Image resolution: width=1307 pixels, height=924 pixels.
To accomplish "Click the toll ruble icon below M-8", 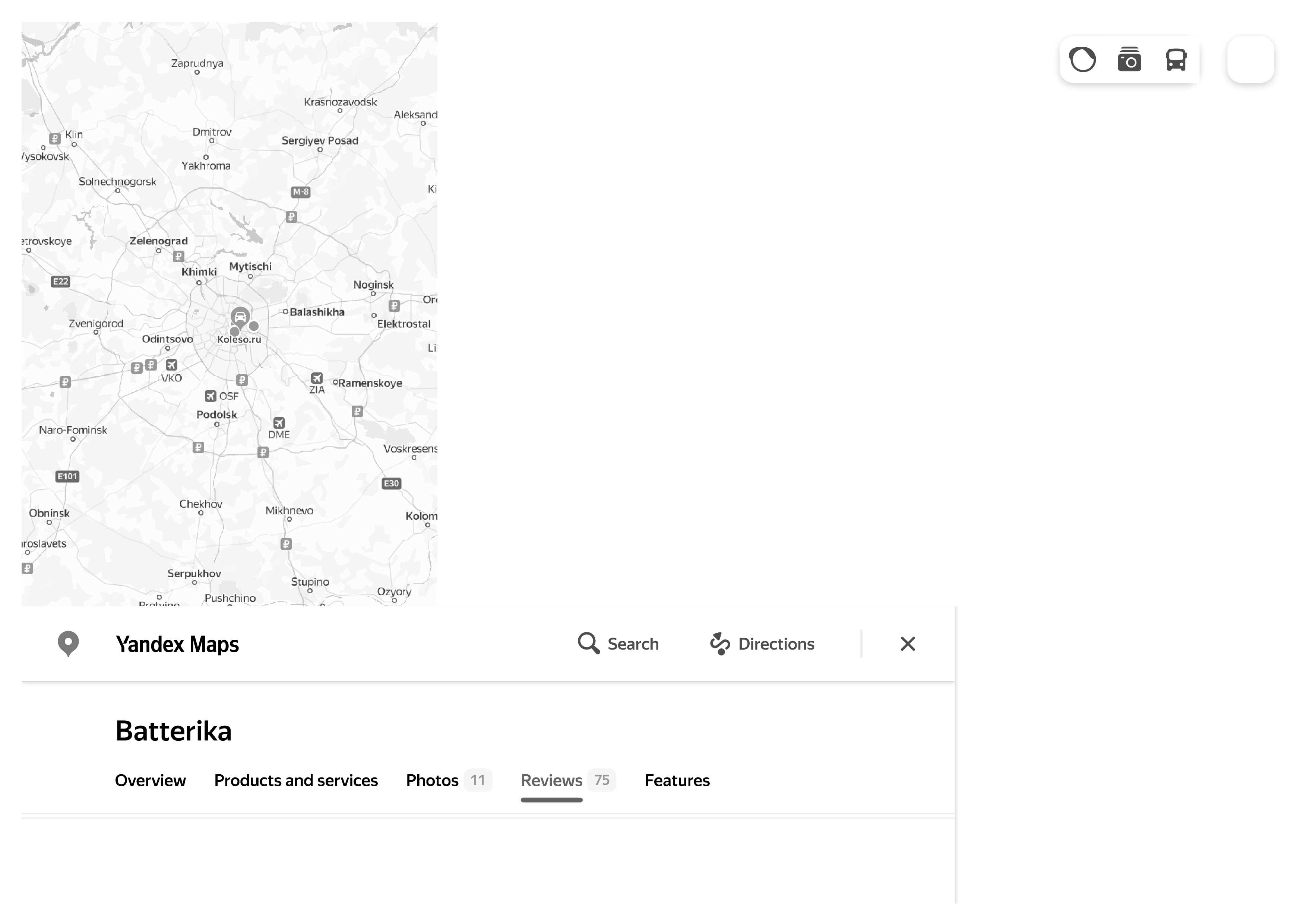I will pyautogui.click(x=291, y=217).
